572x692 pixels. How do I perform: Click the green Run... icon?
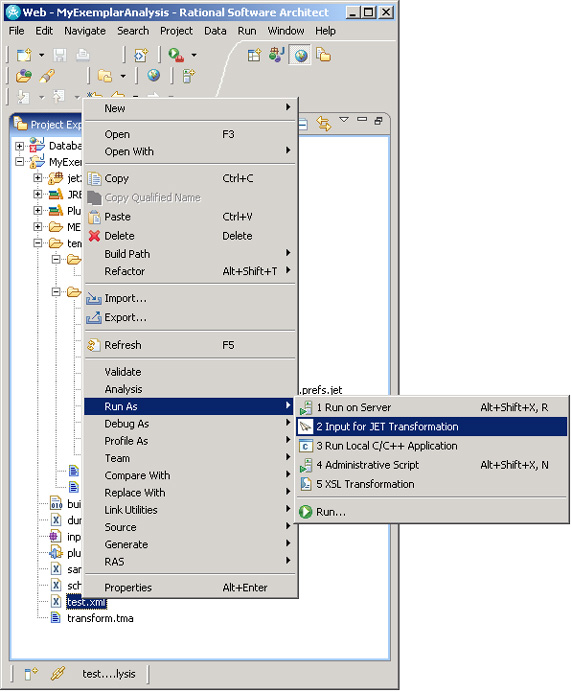click(305, 512)
